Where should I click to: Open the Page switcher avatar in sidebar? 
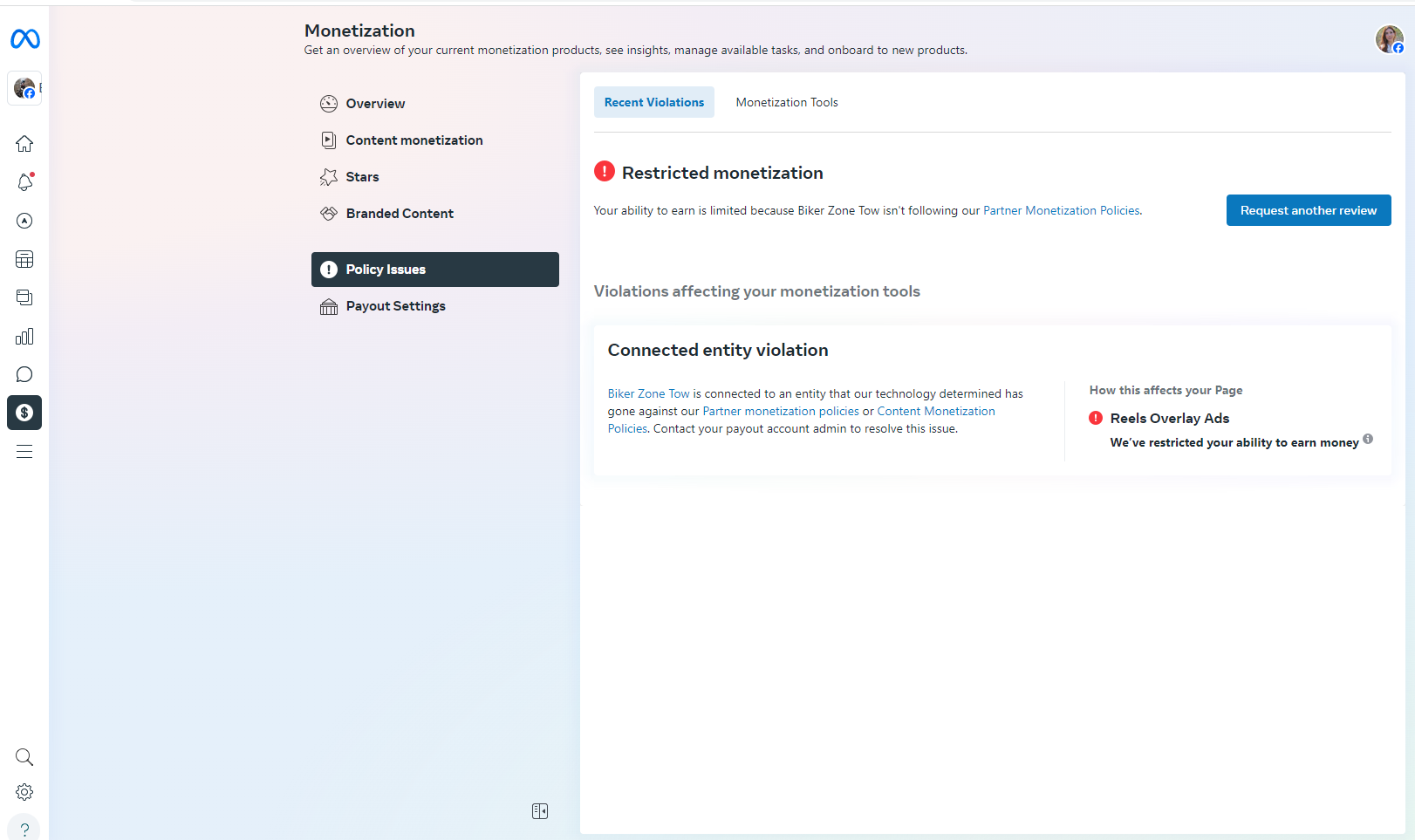pyautogui.click(x=24, y=88)
